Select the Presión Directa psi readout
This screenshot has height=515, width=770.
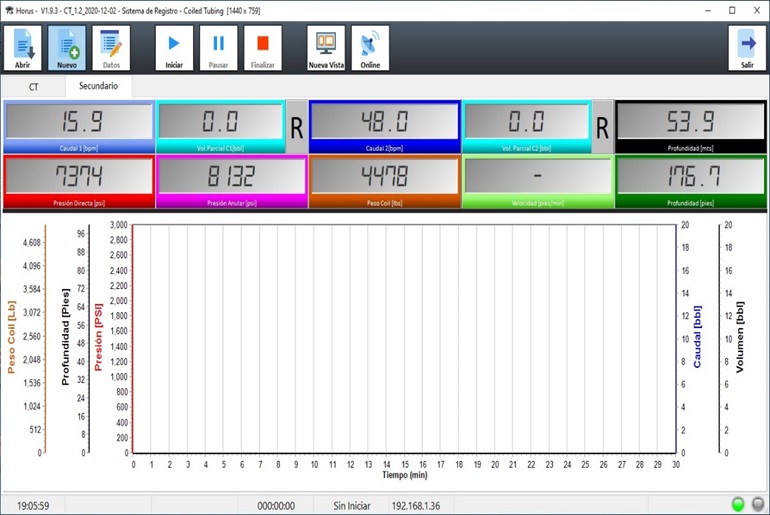(79, 178)
